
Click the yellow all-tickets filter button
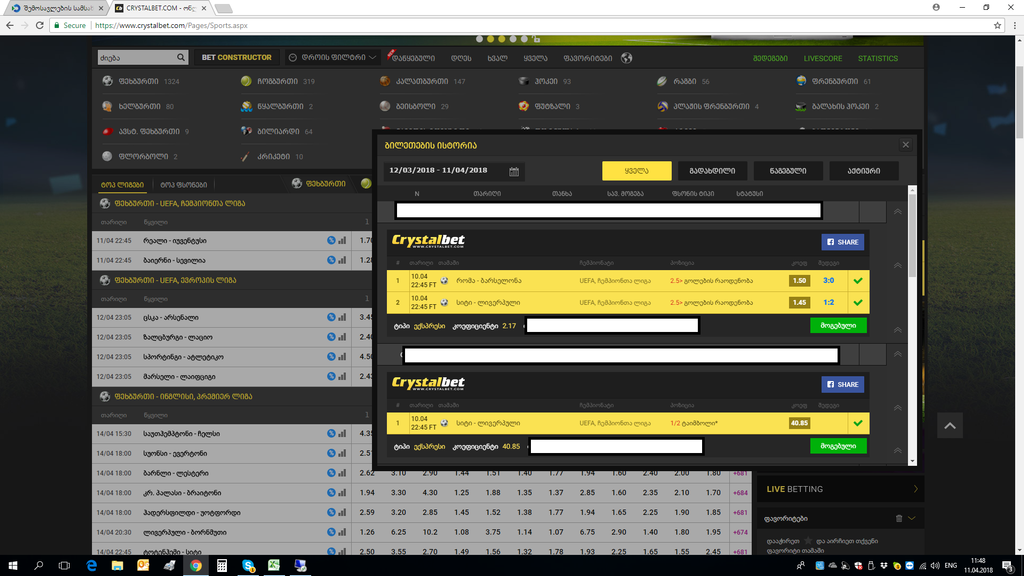pos(636,171)
